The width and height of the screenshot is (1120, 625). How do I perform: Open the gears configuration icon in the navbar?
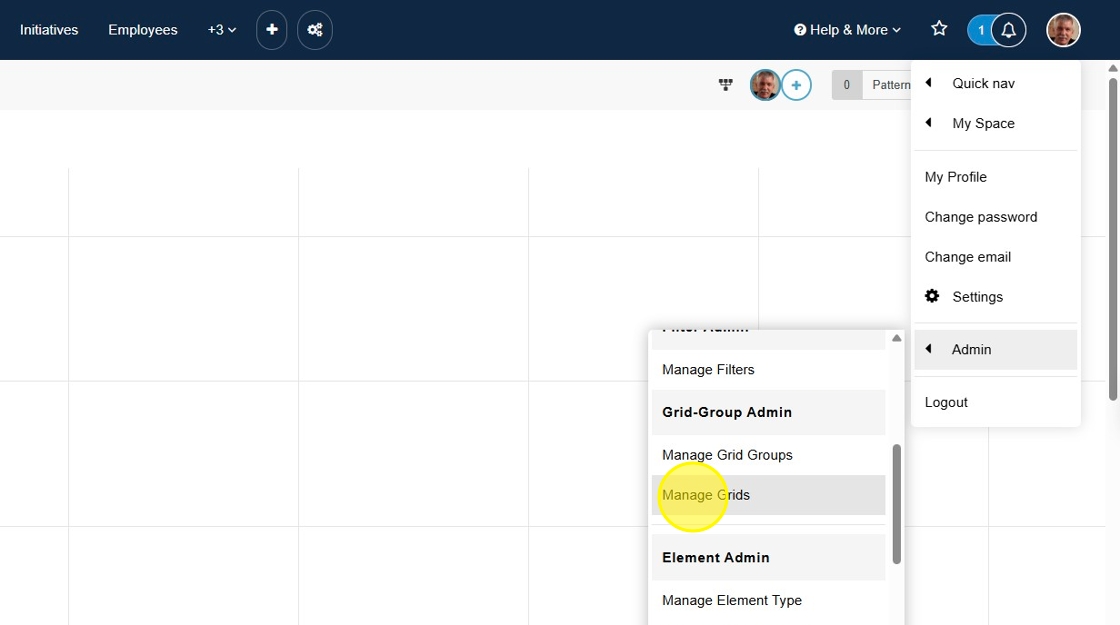[x=315, y=30]
